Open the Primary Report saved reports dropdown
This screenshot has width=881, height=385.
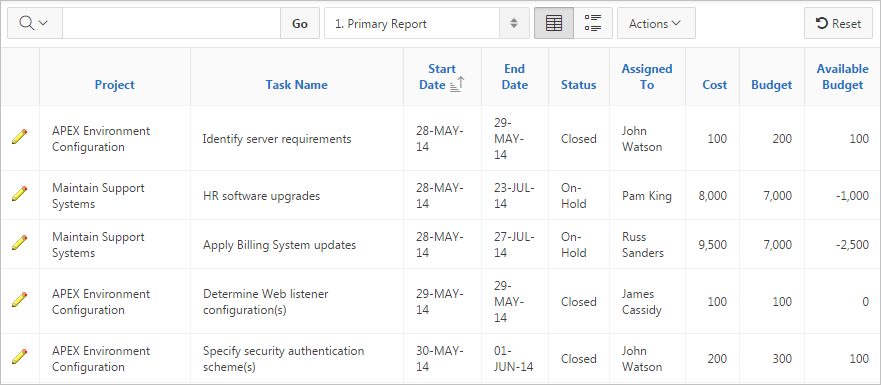click(x=426, y=24)
